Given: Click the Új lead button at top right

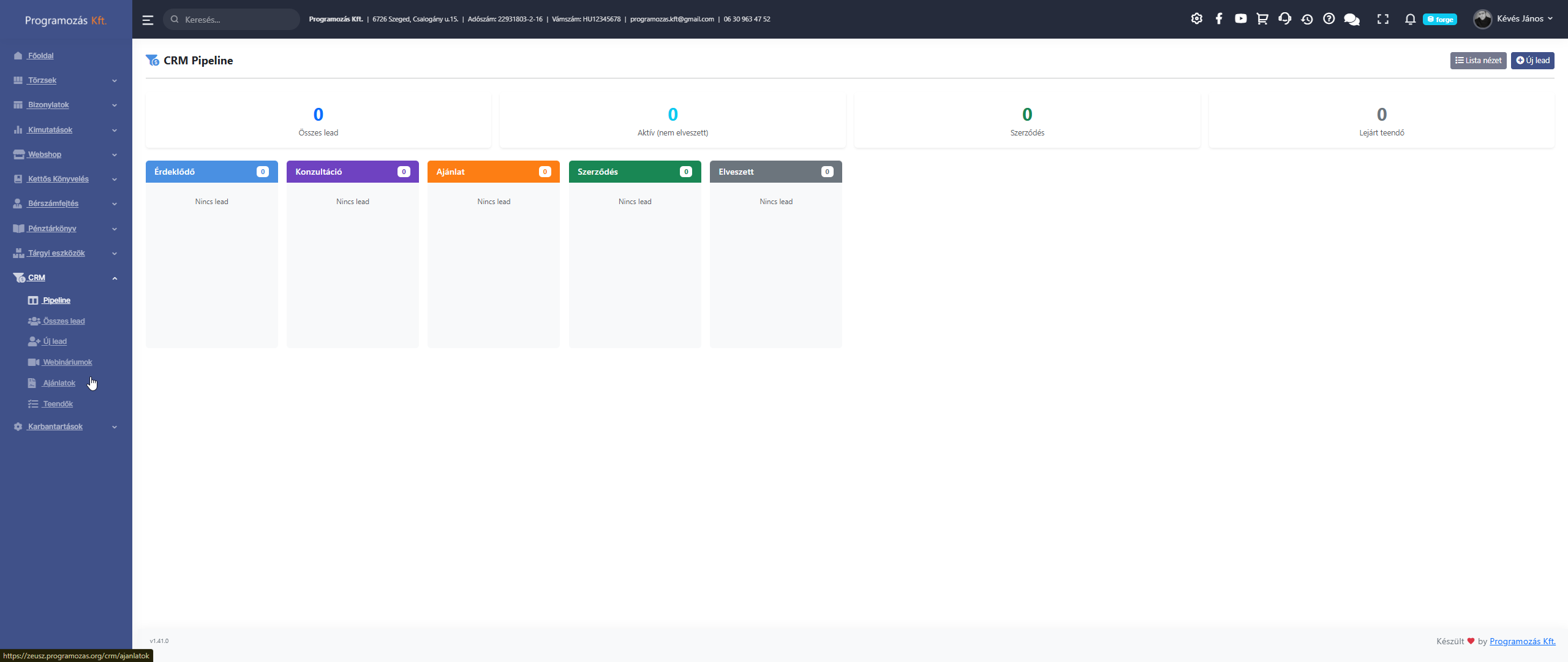Looking at the screenshot, I should point(1532,61).
